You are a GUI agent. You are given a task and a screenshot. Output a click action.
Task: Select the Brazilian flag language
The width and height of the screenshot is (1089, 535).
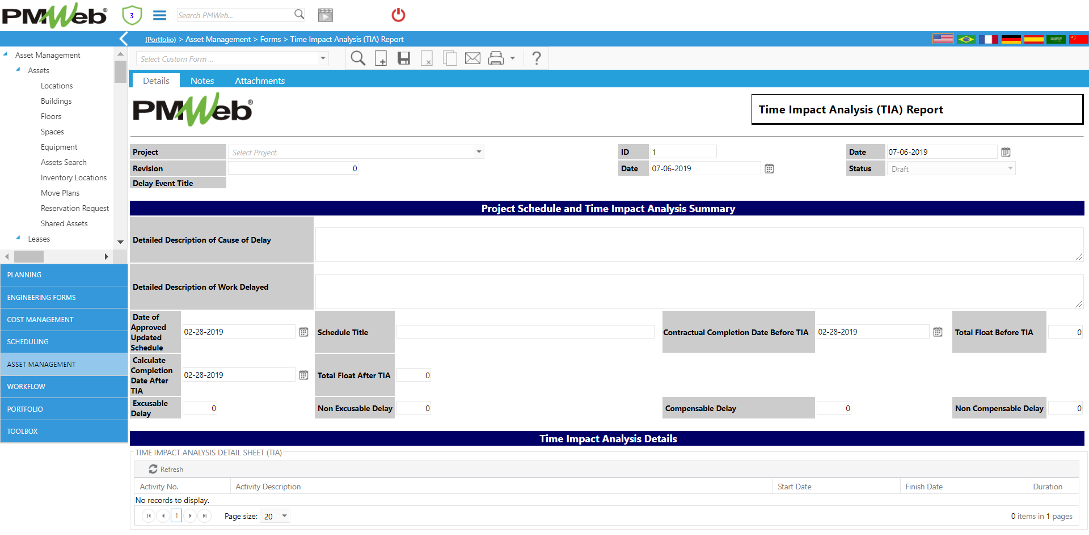(x=965, y=39)
